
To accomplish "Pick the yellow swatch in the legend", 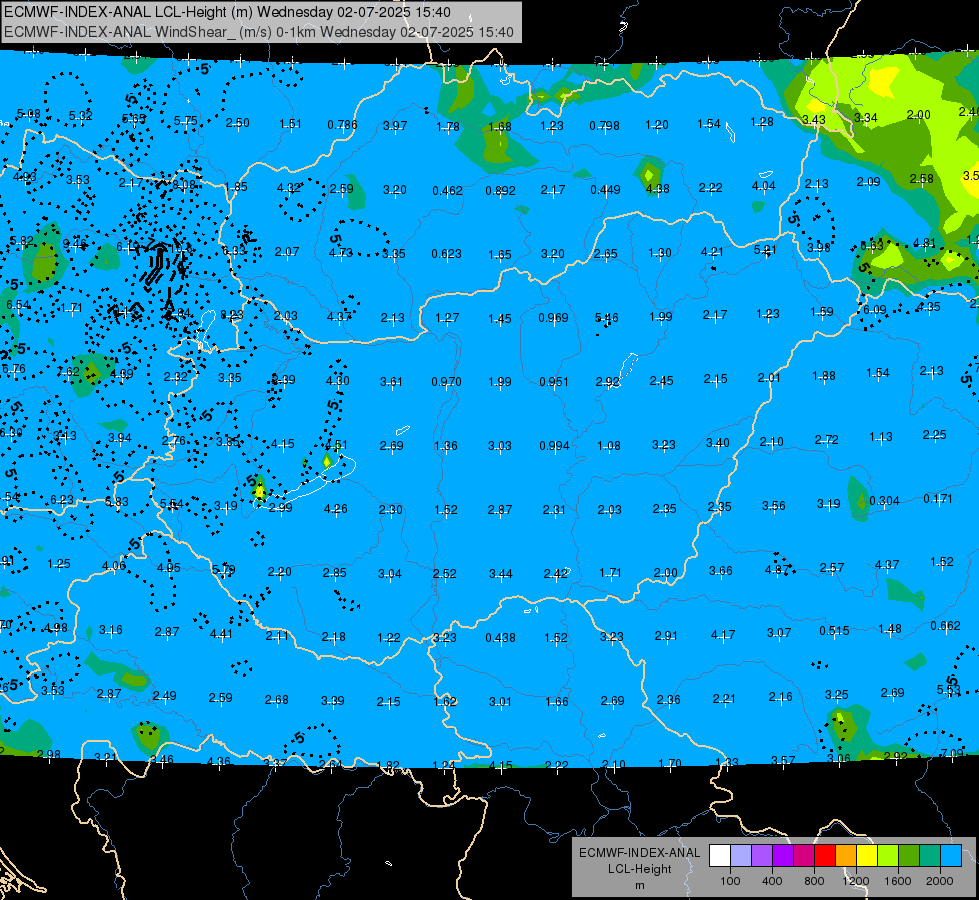I will point(867,855).
